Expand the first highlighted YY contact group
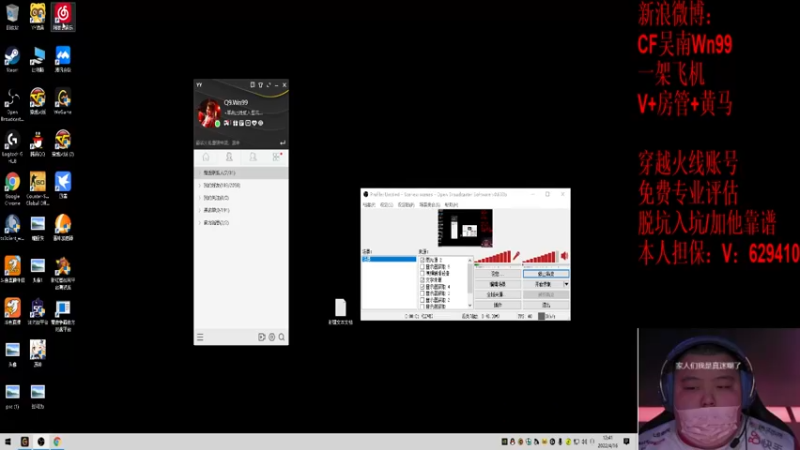The image size is (800, 450). (241, 173)
